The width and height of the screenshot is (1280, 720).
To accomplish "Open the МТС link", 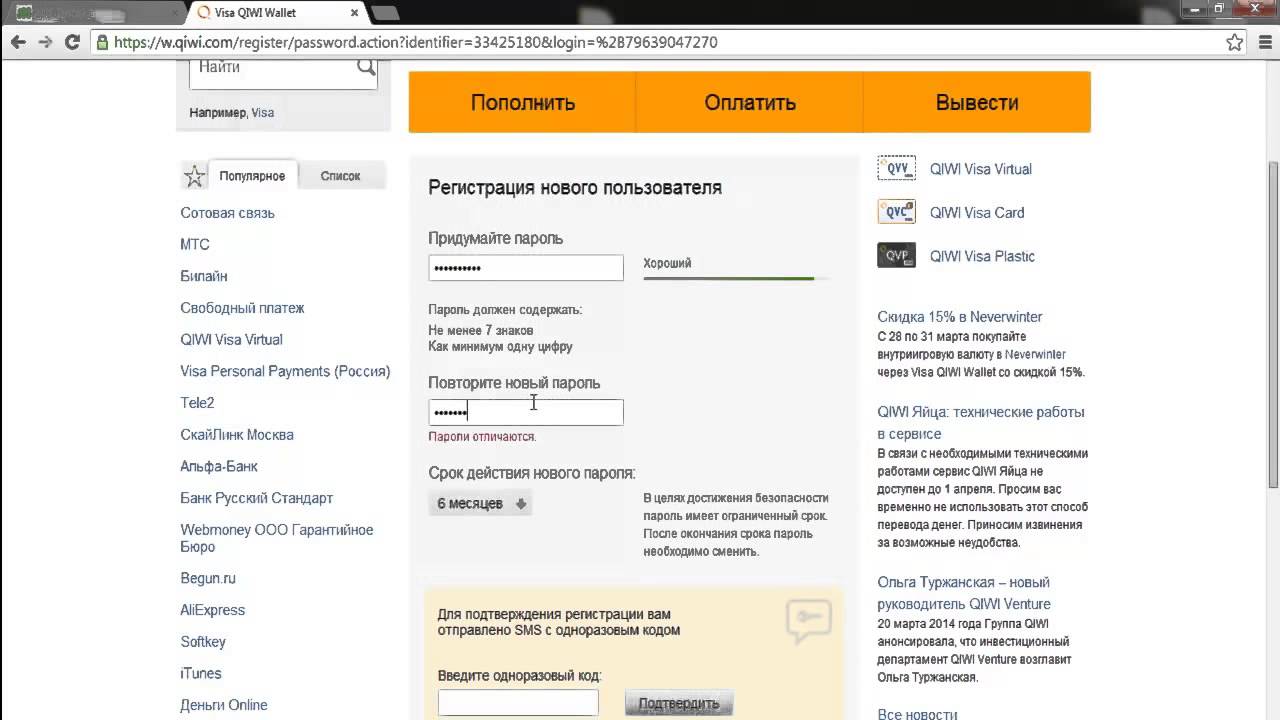I will pos(195,244).
